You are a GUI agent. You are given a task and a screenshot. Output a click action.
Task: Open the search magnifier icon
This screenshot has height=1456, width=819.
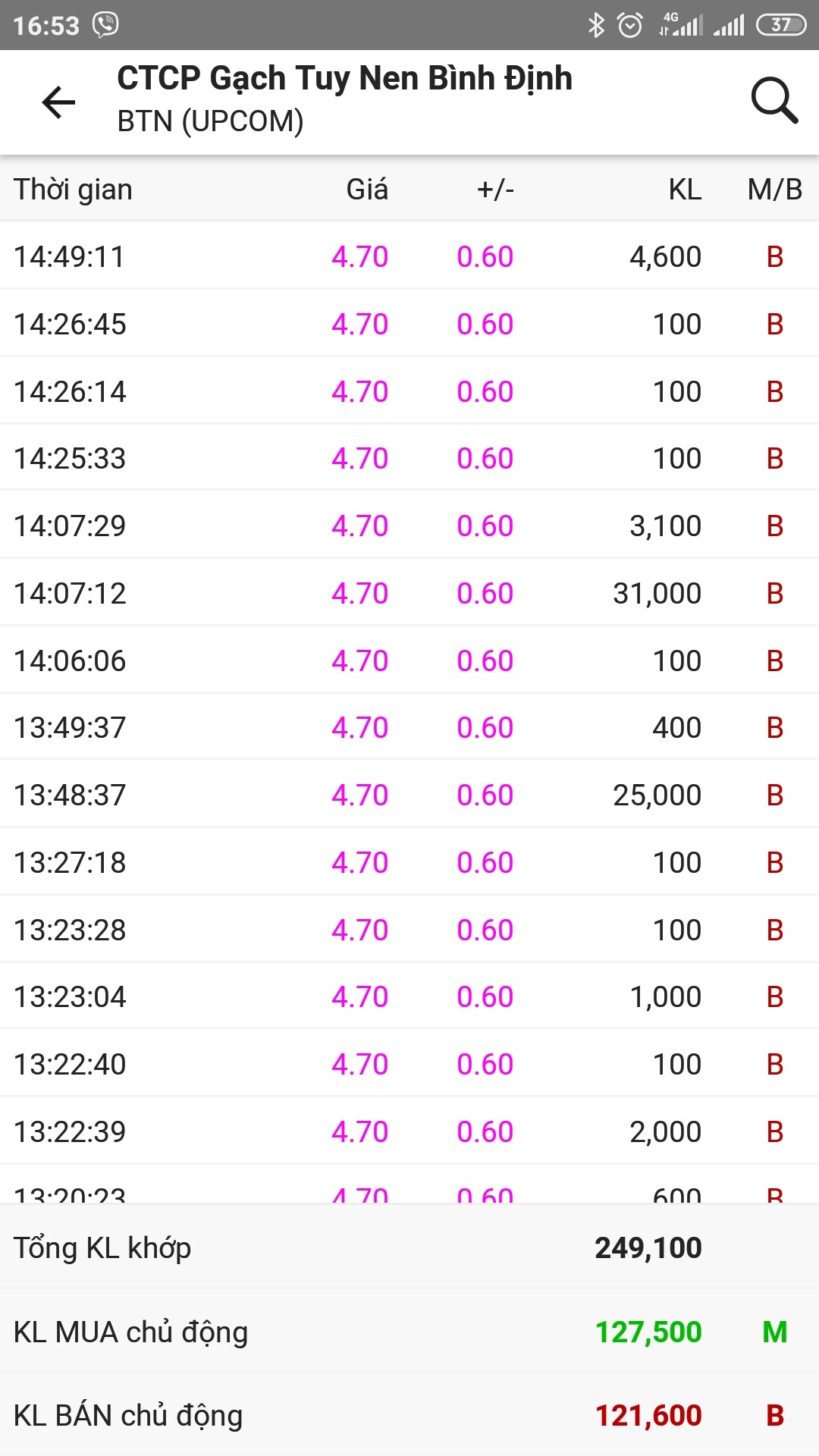[x=773, y=100]
